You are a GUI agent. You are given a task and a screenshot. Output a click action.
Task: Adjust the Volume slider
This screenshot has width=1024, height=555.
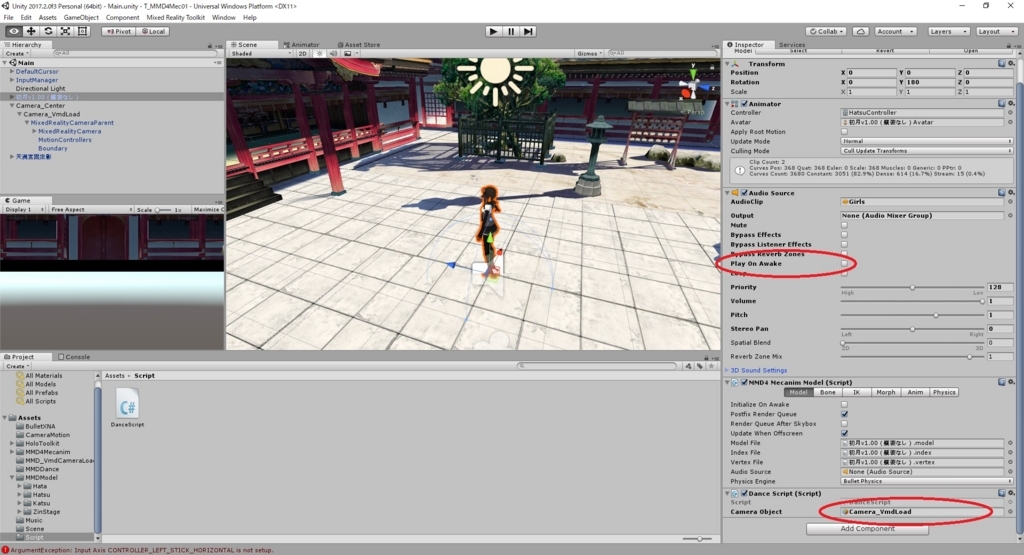pyautogui.click(x=912, y=301)
